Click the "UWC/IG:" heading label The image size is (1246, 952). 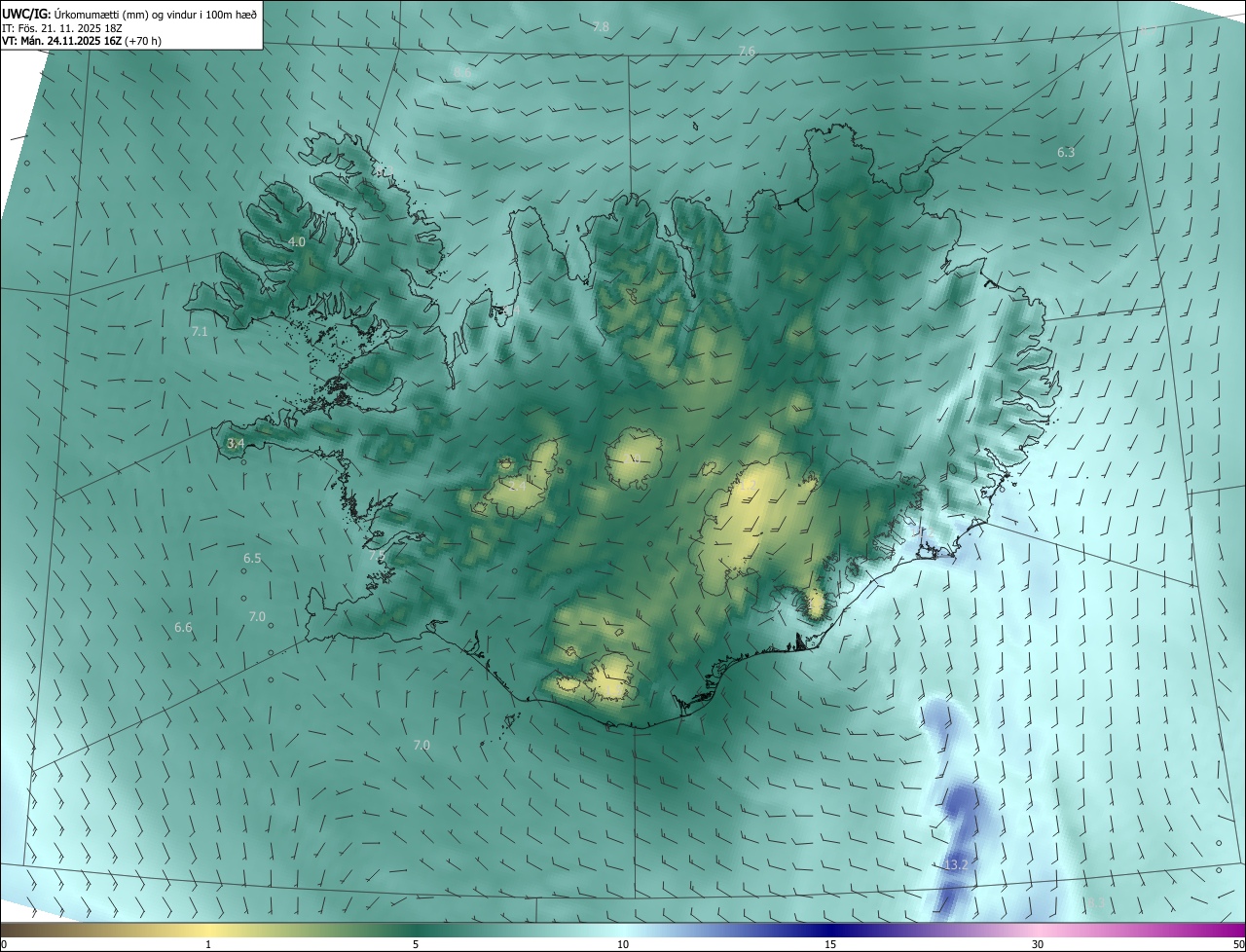[x=26, y=13]
